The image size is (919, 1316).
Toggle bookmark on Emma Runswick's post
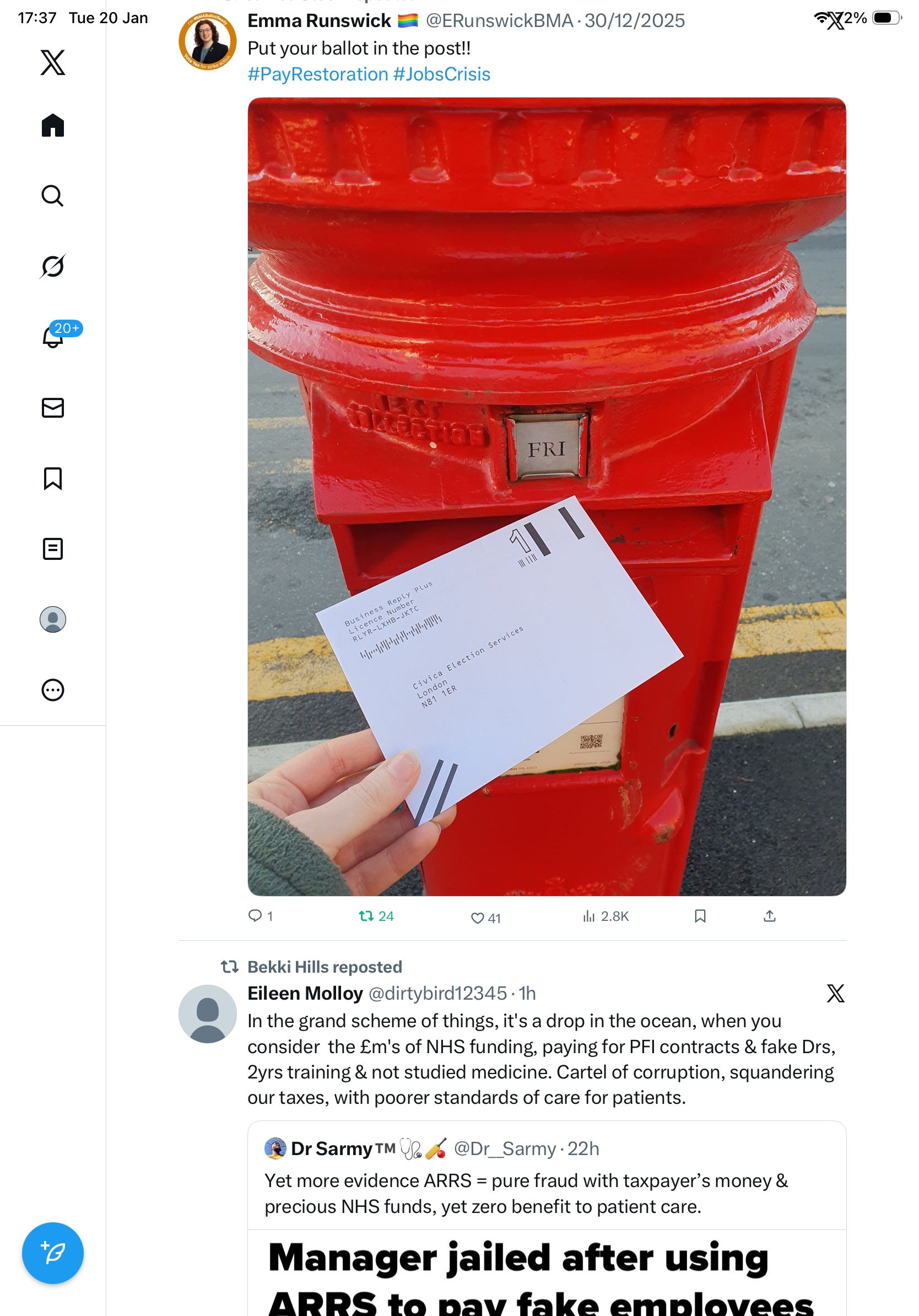point(700,916)
